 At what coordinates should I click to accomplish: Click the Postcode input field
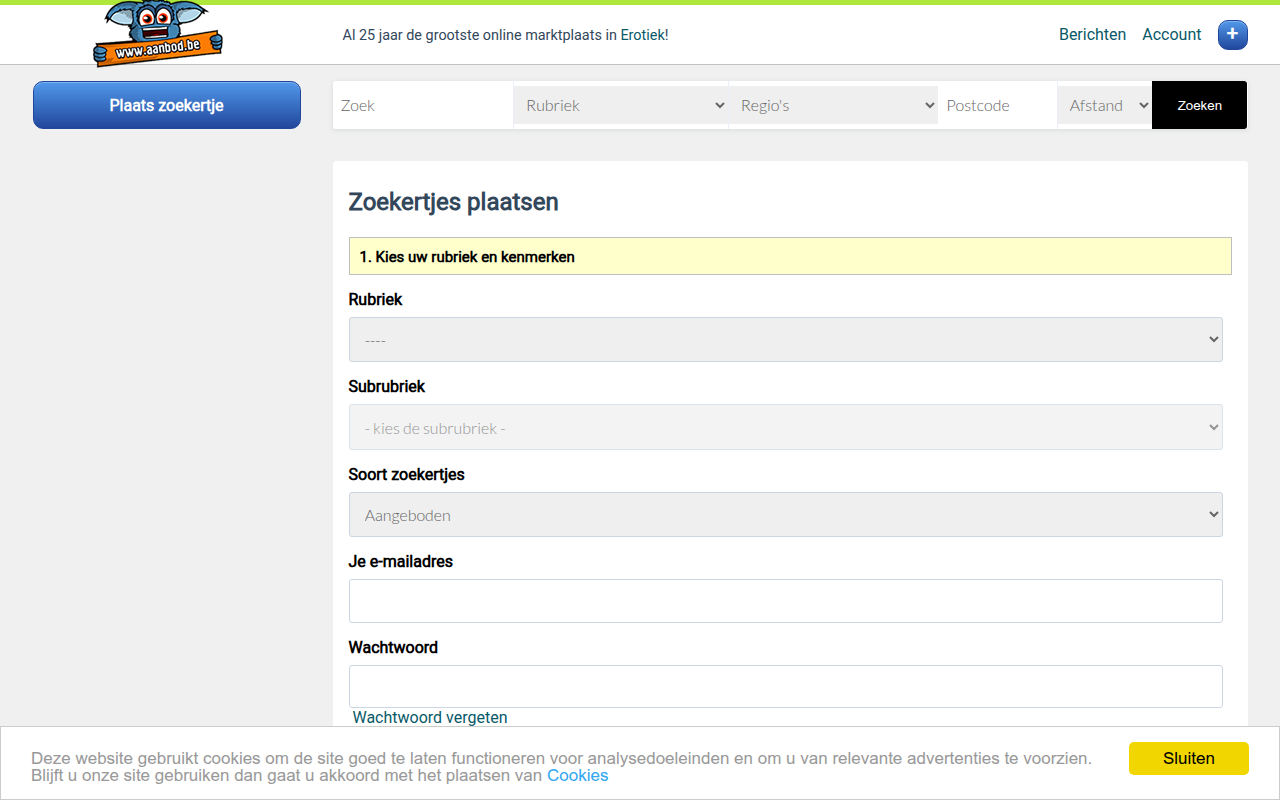pos(997,105)
